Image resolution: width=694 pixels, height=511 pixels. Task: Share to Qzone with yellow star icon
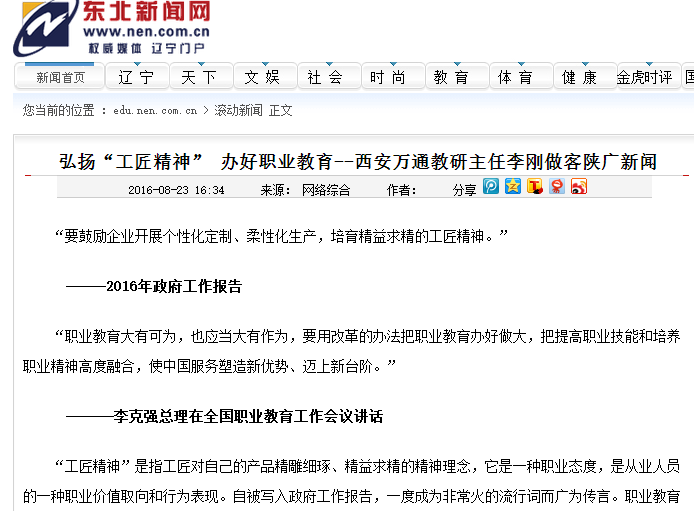click(x=513, y=187)
